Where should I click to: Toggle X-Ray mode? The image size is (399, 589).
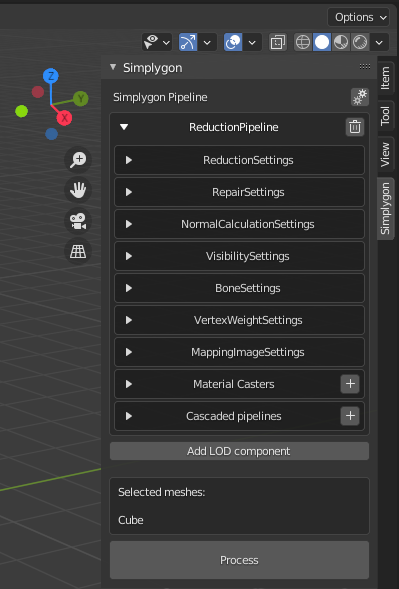click(x=278, y=42)
